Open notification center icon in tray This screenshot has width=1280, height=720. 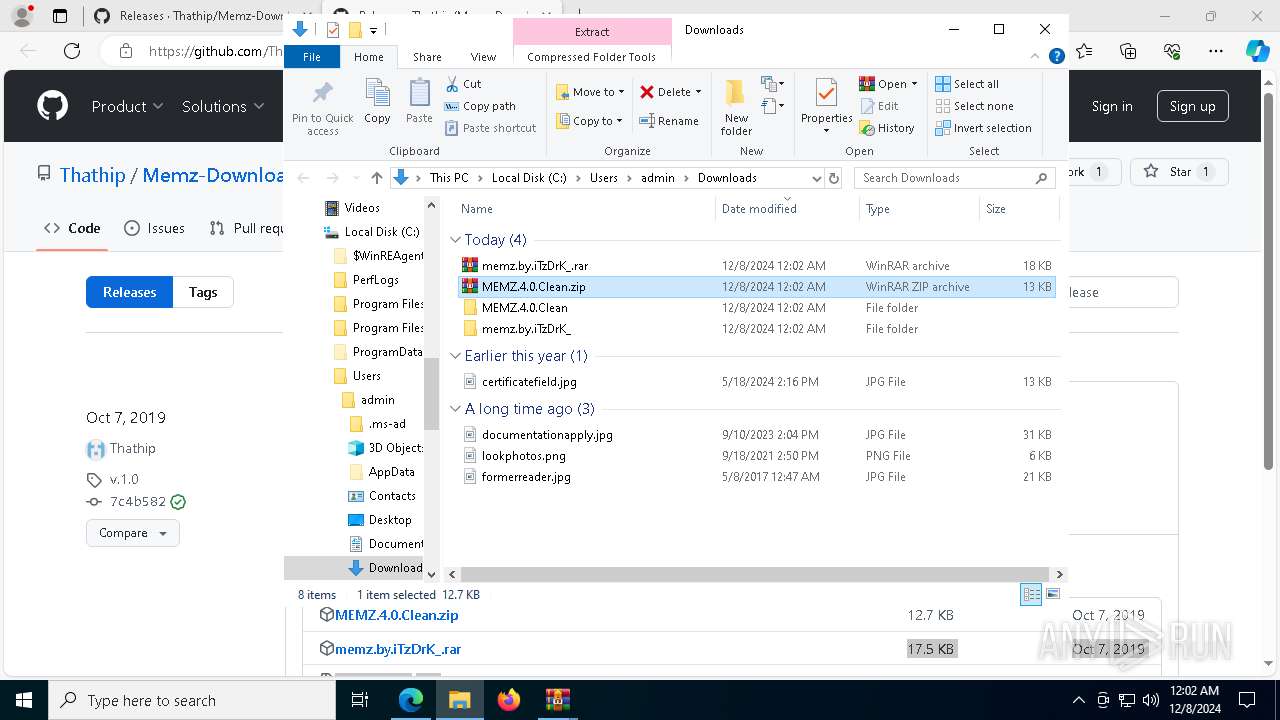[1247, 700]
